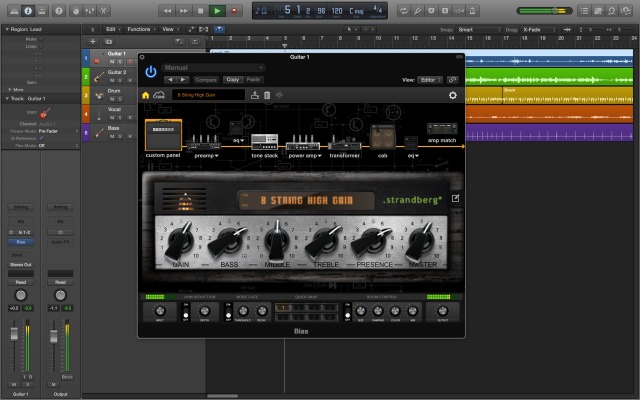640x400 pixels.
Task: Open Quick Help question mark
Action: tap(59, 11)
